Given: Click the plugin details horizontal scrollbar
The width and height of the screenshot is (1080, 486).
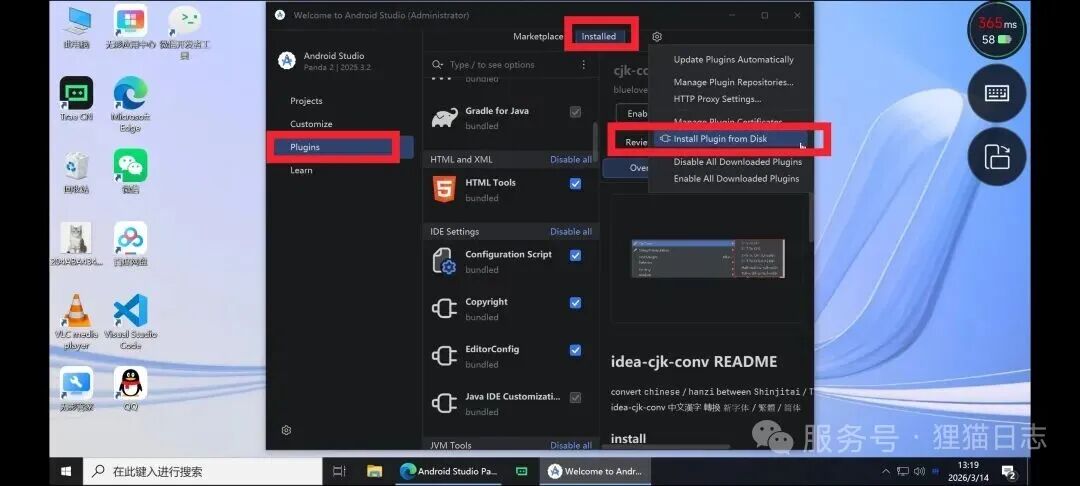Looking at the screenshot, I should [x=666, y=447].
